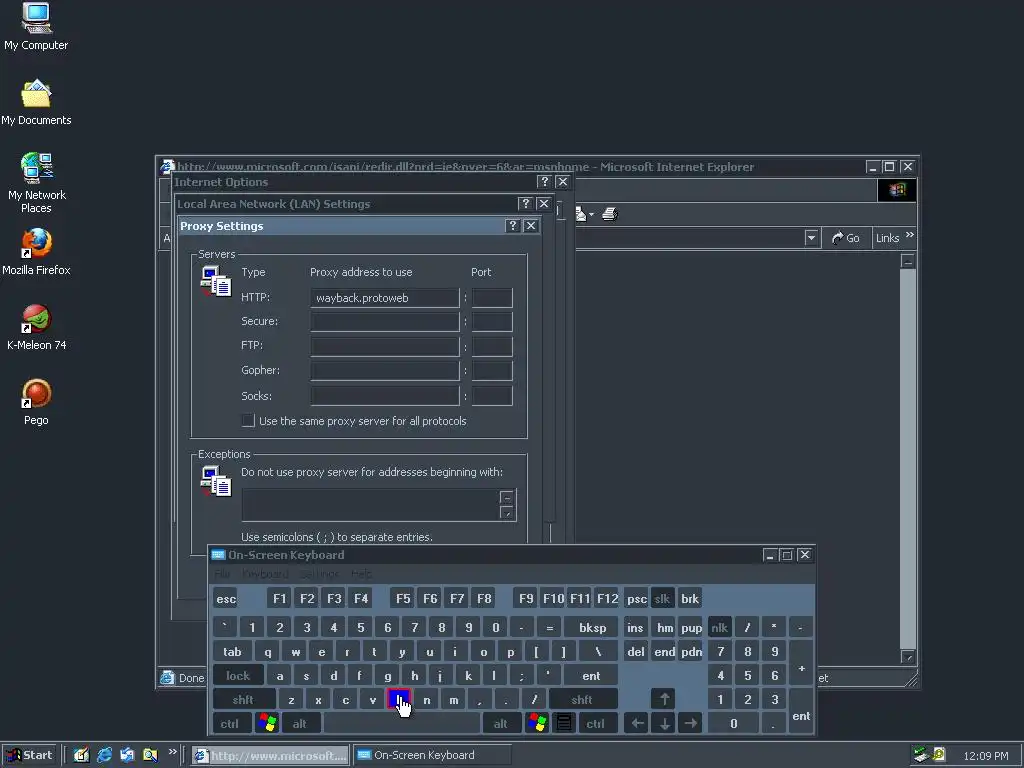
Task: Open File menu in On-Screen Keyboard
Action: (222, 573)
